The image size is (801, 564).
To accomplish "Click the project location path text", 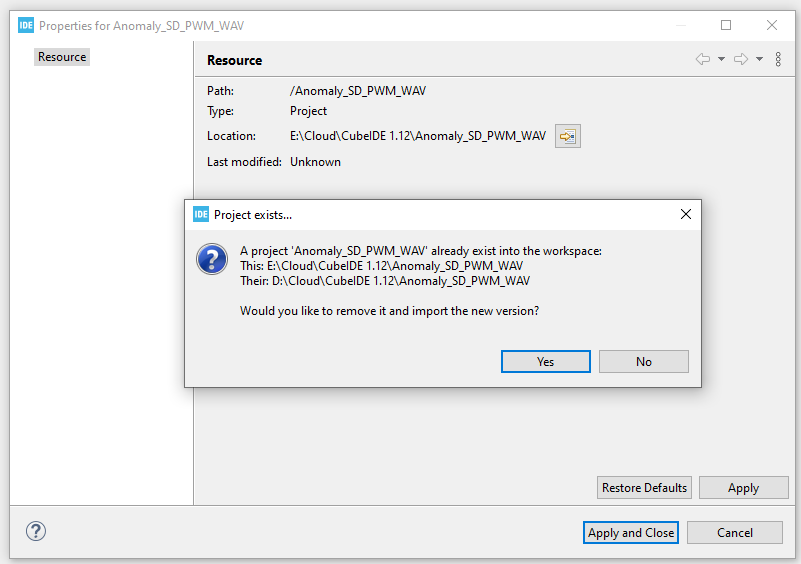I will 418,136.
